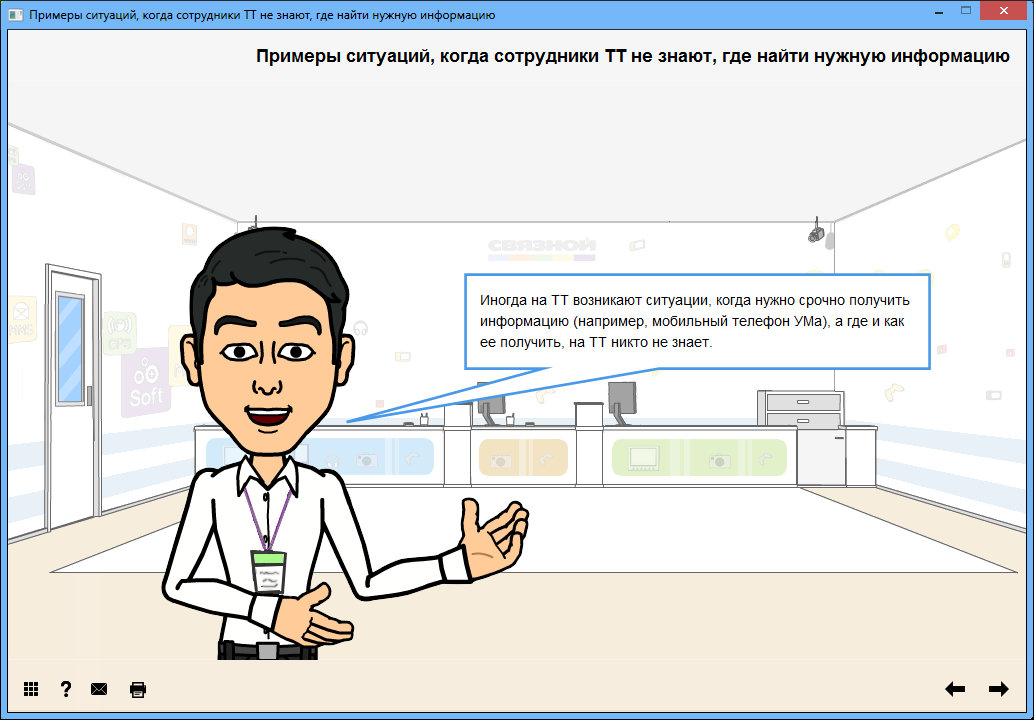Go back to the previous slide
This screenshot has height=720, width=1034.
[x=956, y=689]
